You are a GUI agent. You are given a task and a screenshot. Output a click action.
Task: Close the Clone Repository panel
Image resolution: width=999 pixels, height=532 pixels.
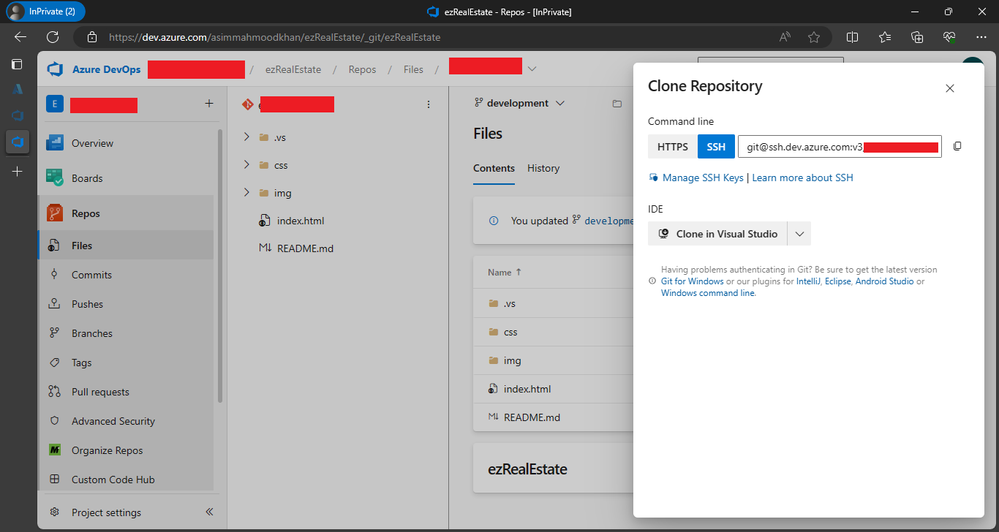tap(950, 88)
